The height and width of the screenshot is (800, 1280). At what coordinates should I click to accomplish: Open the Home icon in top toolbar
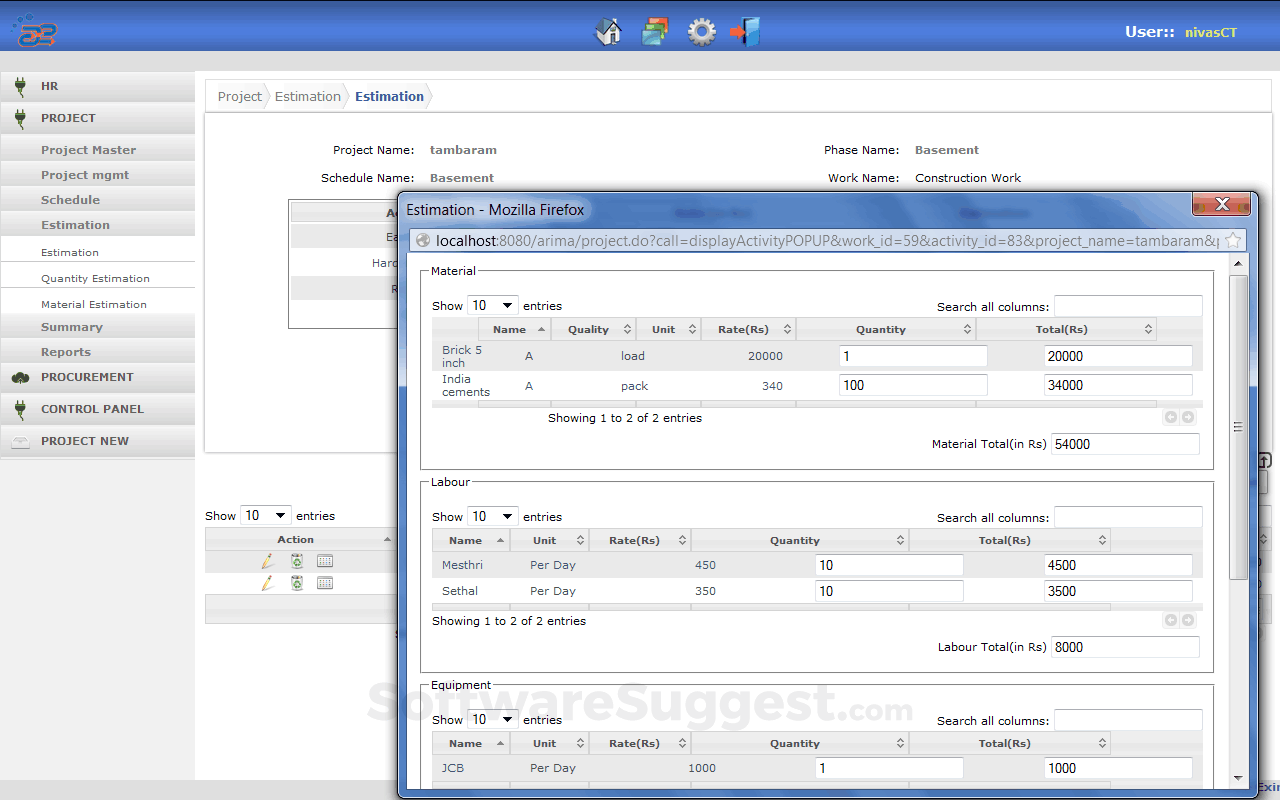pyautogui.click(x=608, y=31)
